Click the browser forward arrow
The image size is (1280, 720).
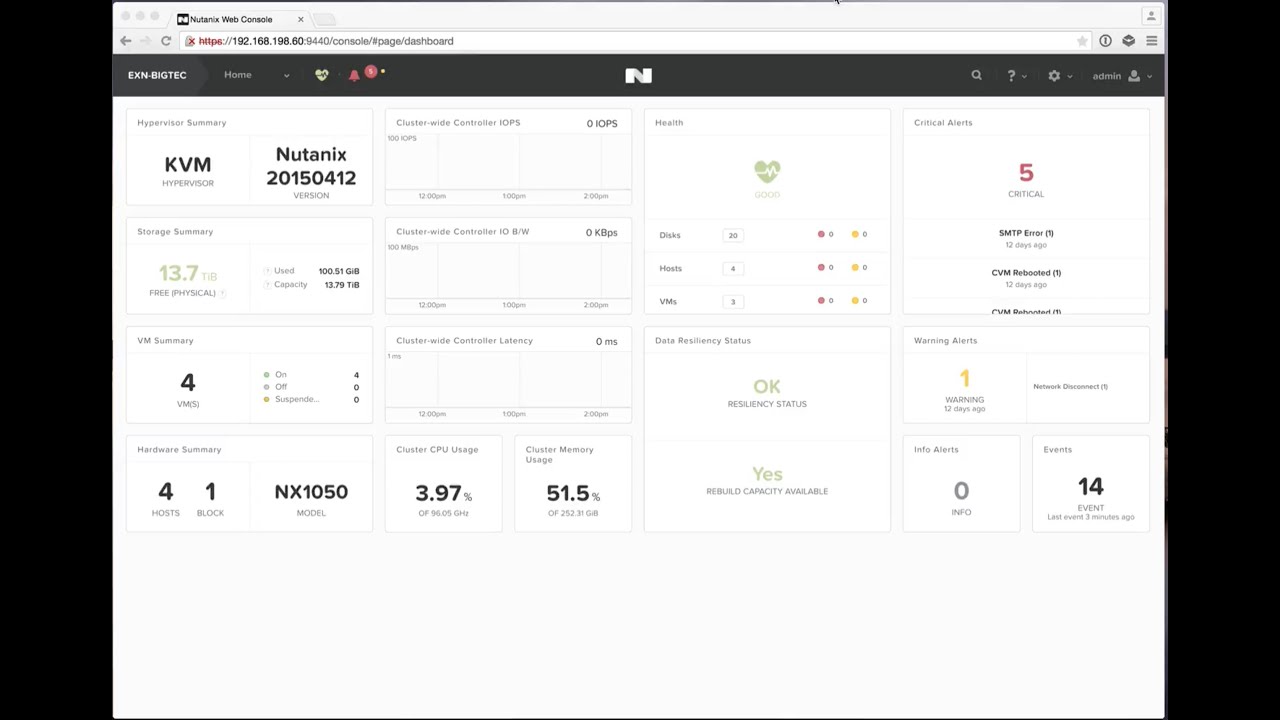(145, 41)
